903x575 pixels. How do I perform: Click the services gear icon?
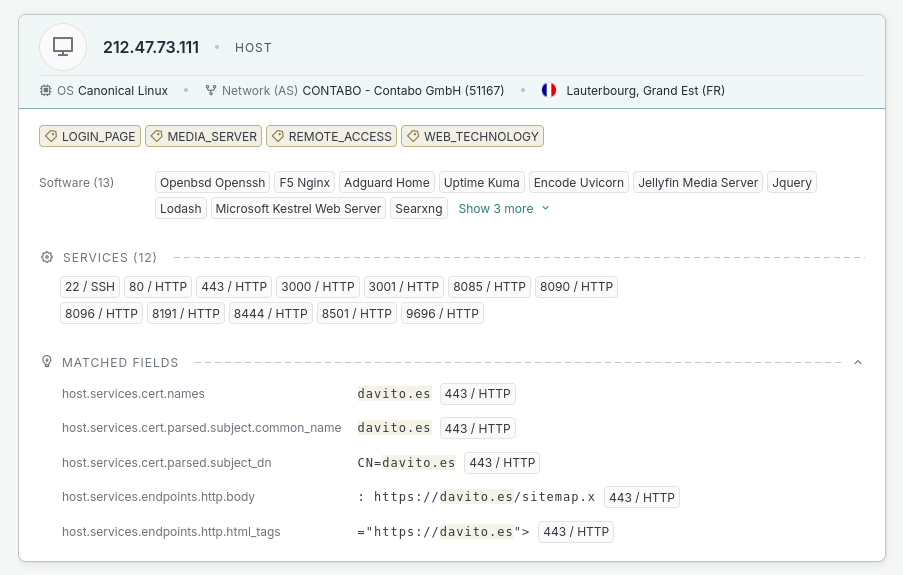[47, 257]
